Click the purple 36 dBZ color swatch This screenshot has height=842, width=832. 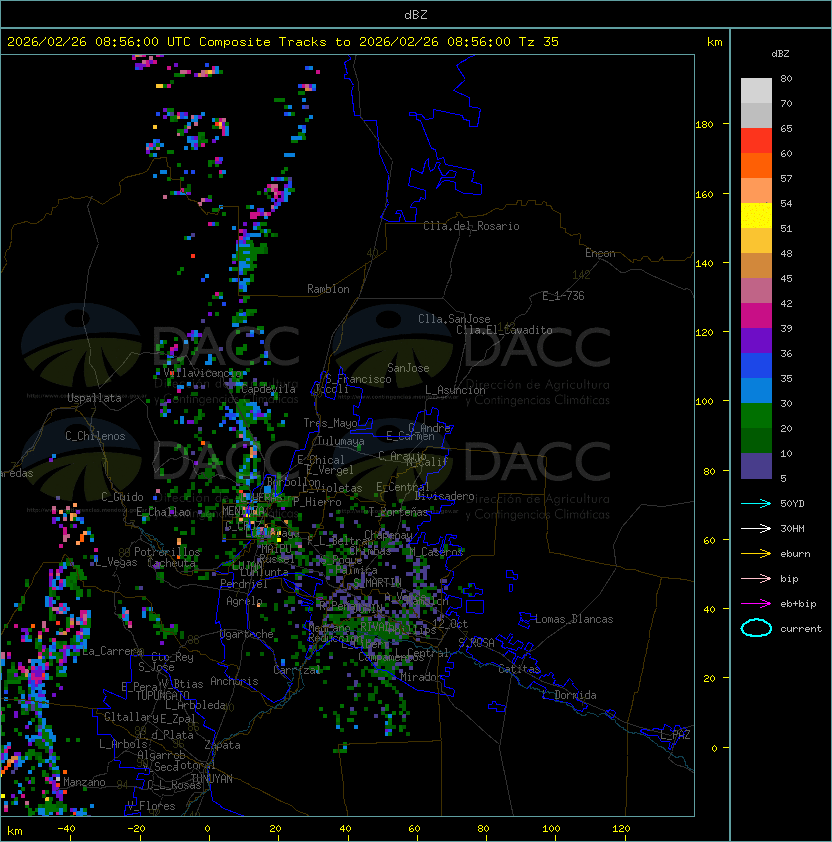[x=756, y=340]
